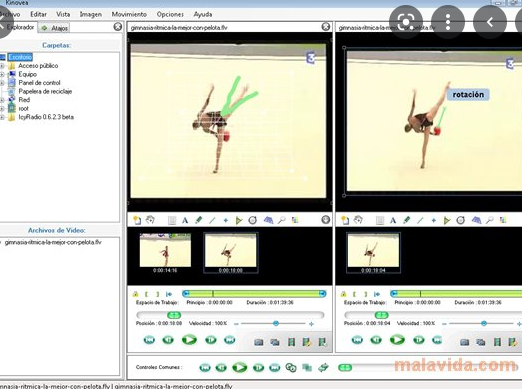Screen dimensions: 522x389
Task: Expand the Acceso público folder
Action: click(2, 66)
